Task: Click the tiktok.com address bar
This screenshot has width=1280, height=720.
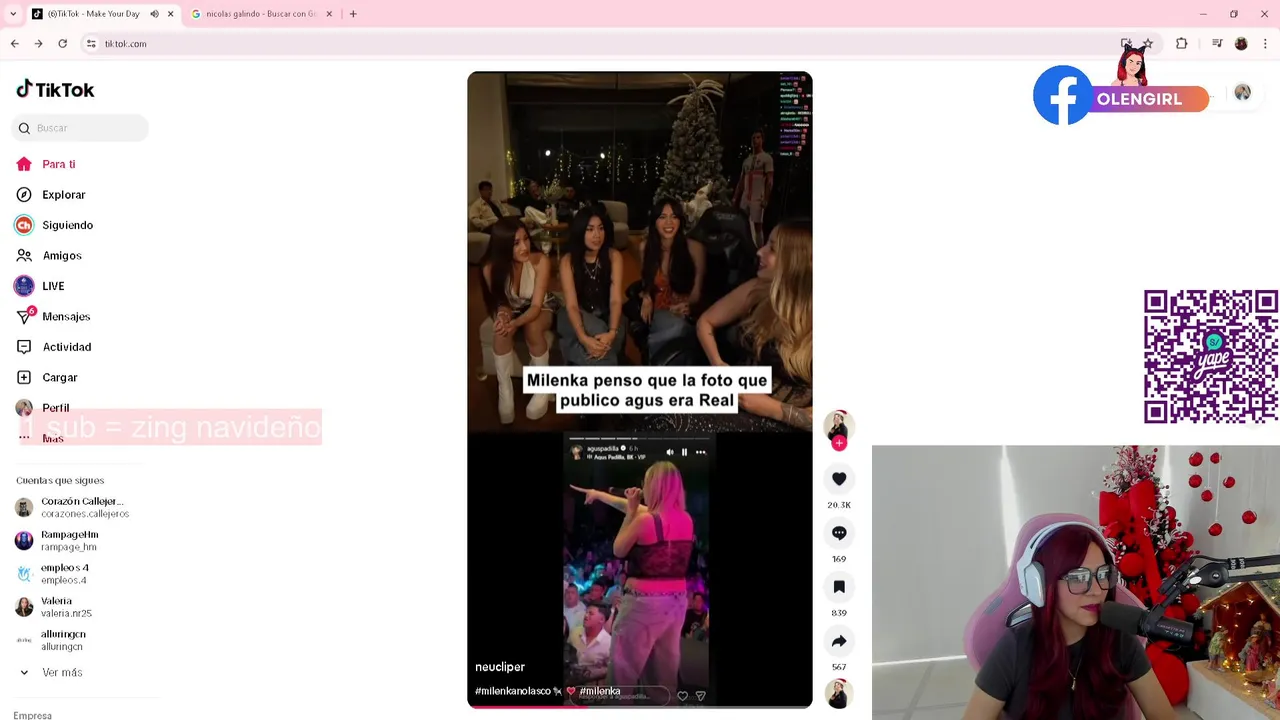Action: (600, 44)
